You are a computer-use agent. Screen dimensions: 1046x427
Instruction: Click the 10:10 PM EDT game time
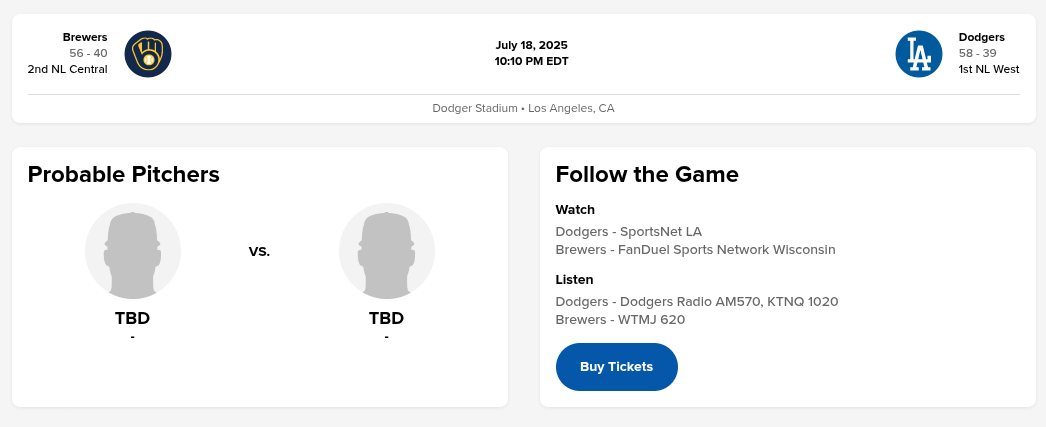click(x=531, y=61)
